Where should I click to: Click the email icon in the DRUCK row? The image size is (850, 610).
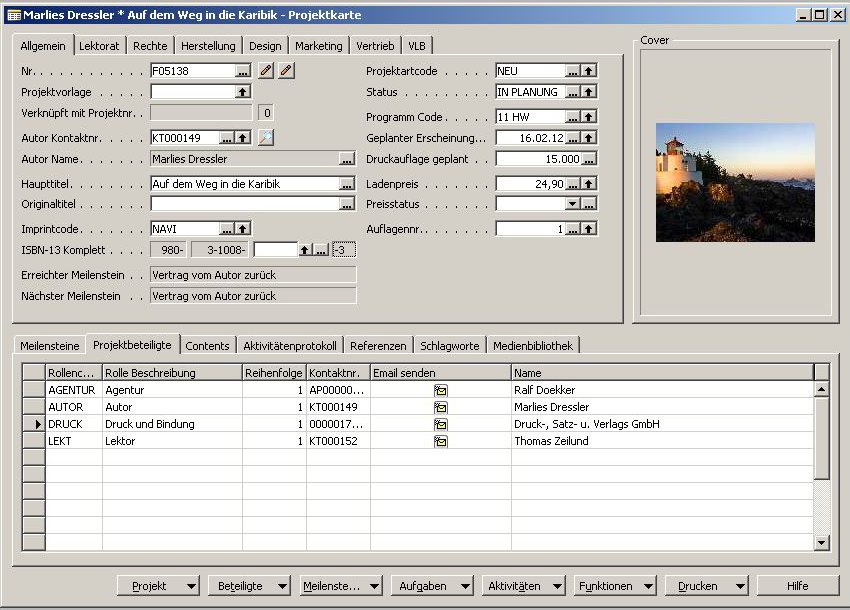tap(441, 425)
